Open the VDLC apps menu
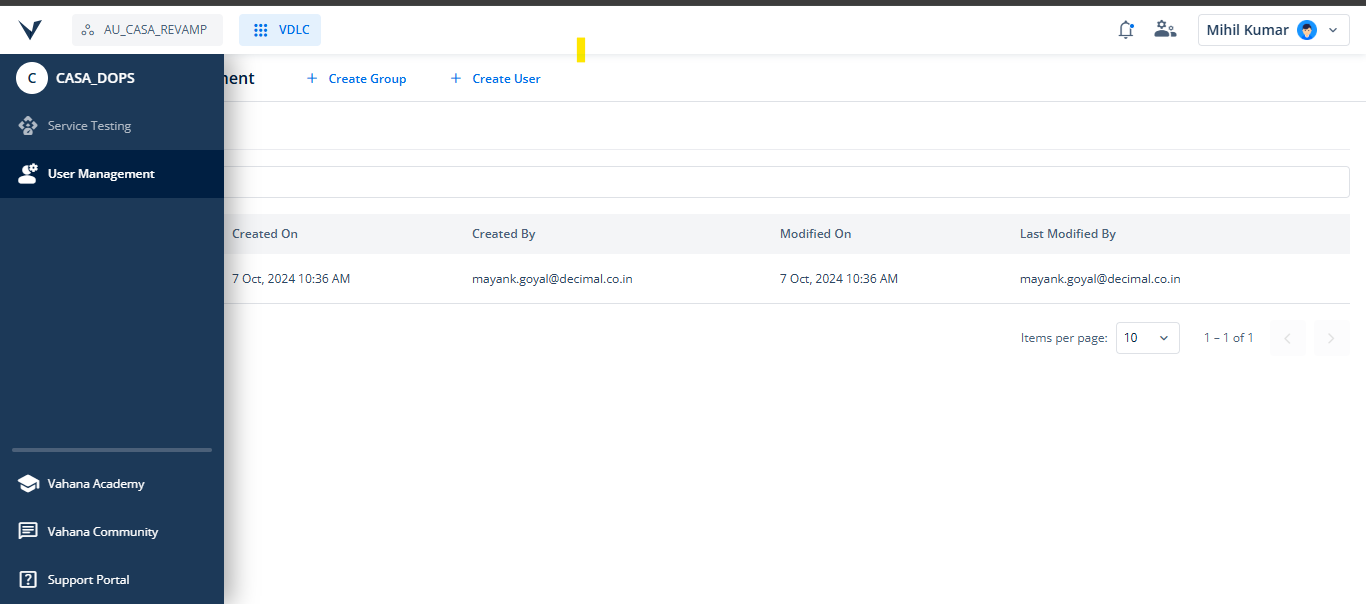 tap(280, 30)
